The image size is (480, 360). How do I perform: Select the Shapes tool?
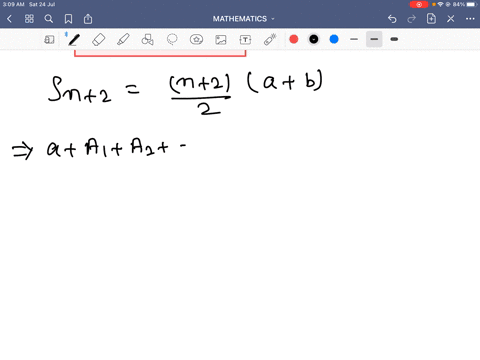[147, 40]
